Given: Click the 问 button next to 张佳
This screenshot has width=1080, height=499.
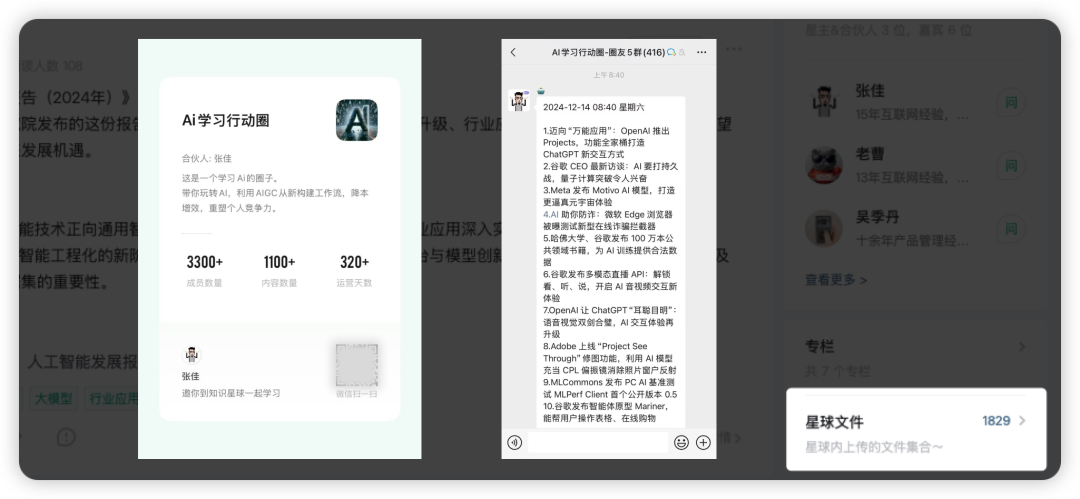Looking at the screenshot, I should [x=1011, y=103].
